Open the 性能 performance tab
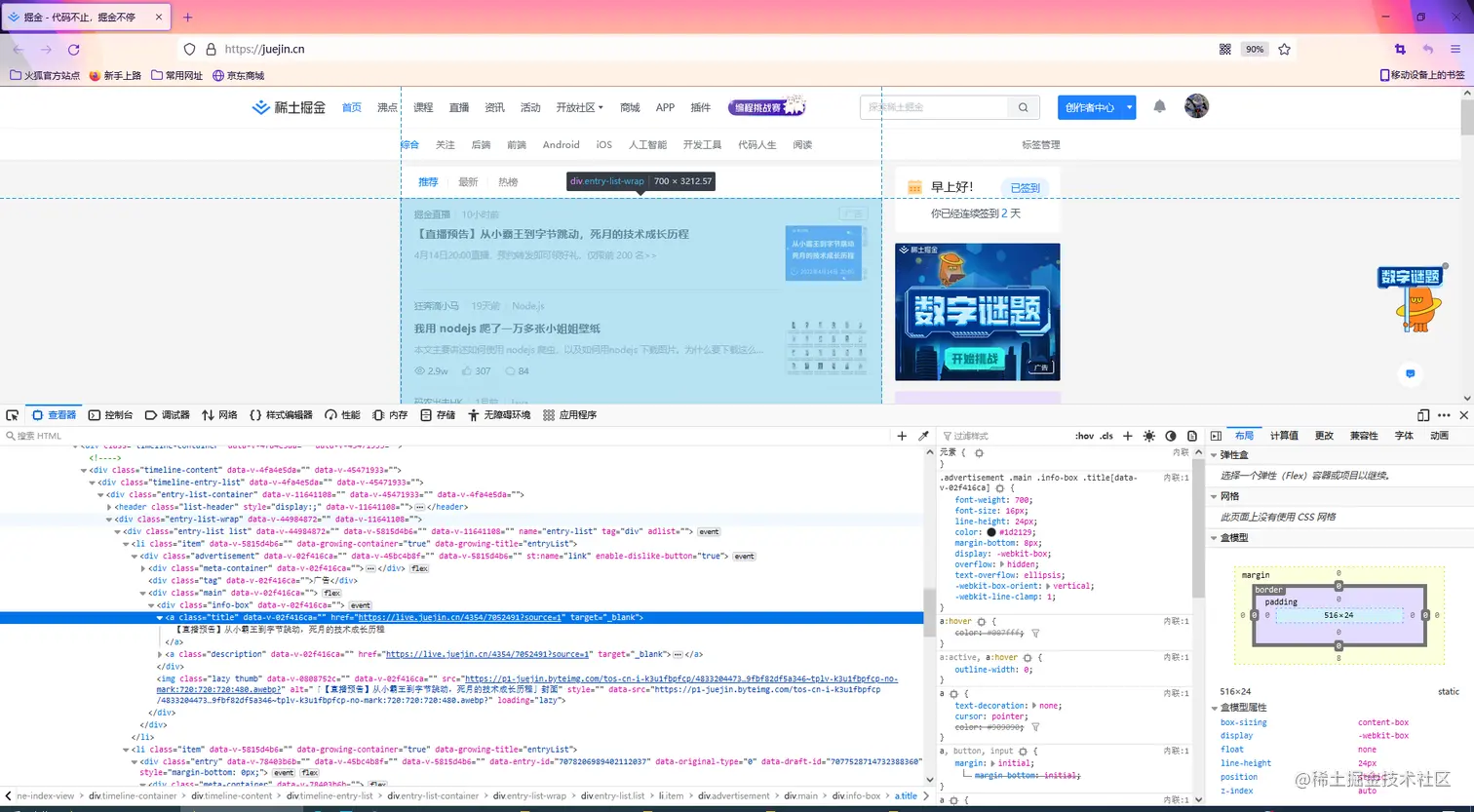1474x812 pixels. pyautogui.click(x=342, y=414)
